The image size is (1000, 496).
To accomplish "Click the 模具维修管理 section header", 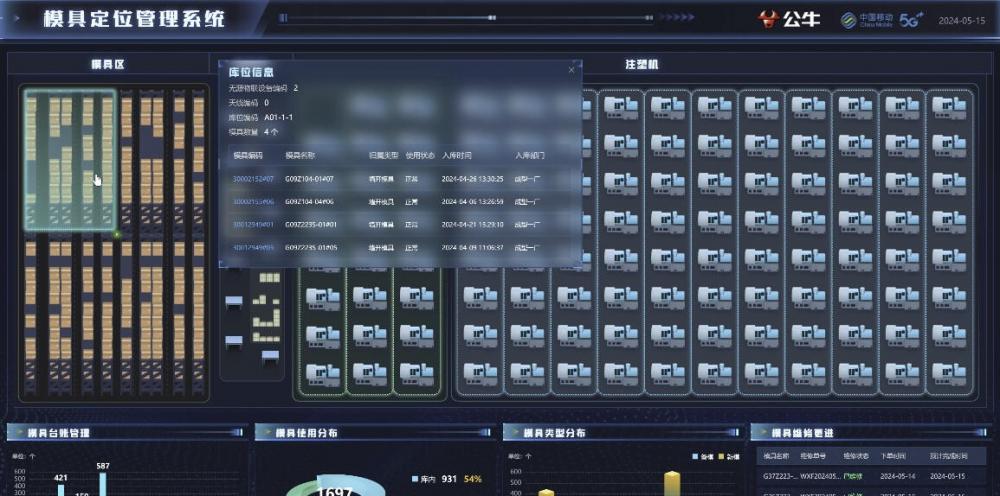I will point(803,433).
